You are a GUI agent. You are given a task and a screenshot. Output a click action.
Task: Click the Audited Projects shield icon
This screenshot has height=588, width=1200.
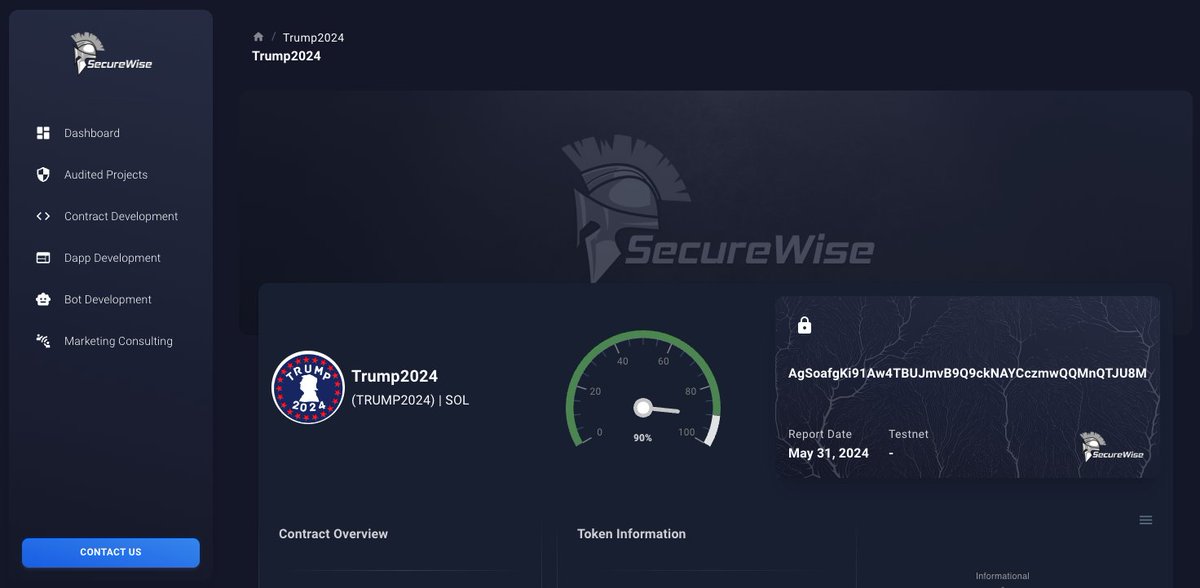coord(43,174)
